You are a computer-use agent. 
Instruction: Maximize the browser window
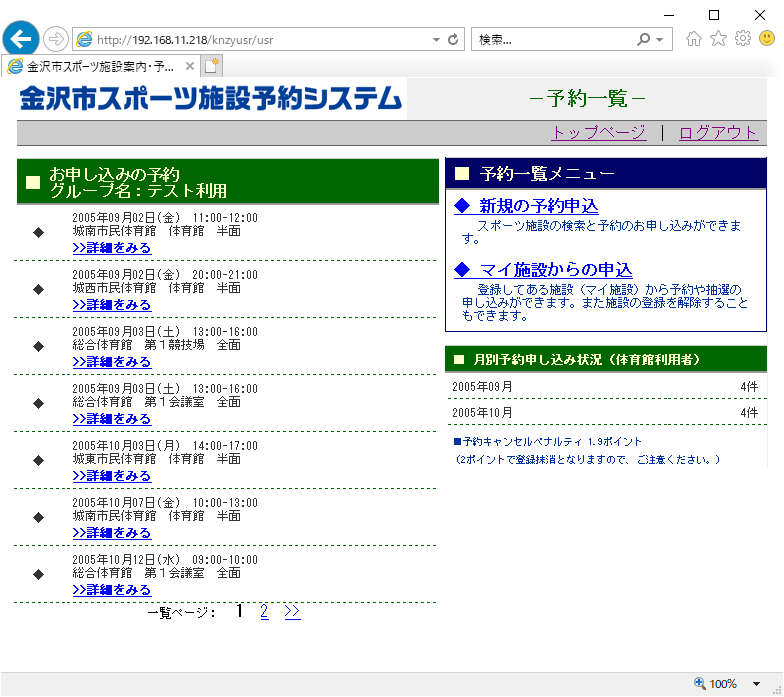pyautogui.click(x=714, y=16)
